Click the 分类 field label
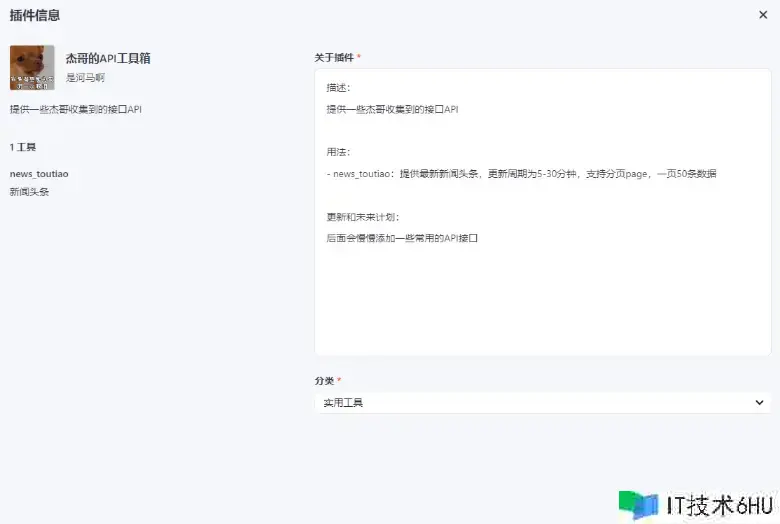 [324, 381]
